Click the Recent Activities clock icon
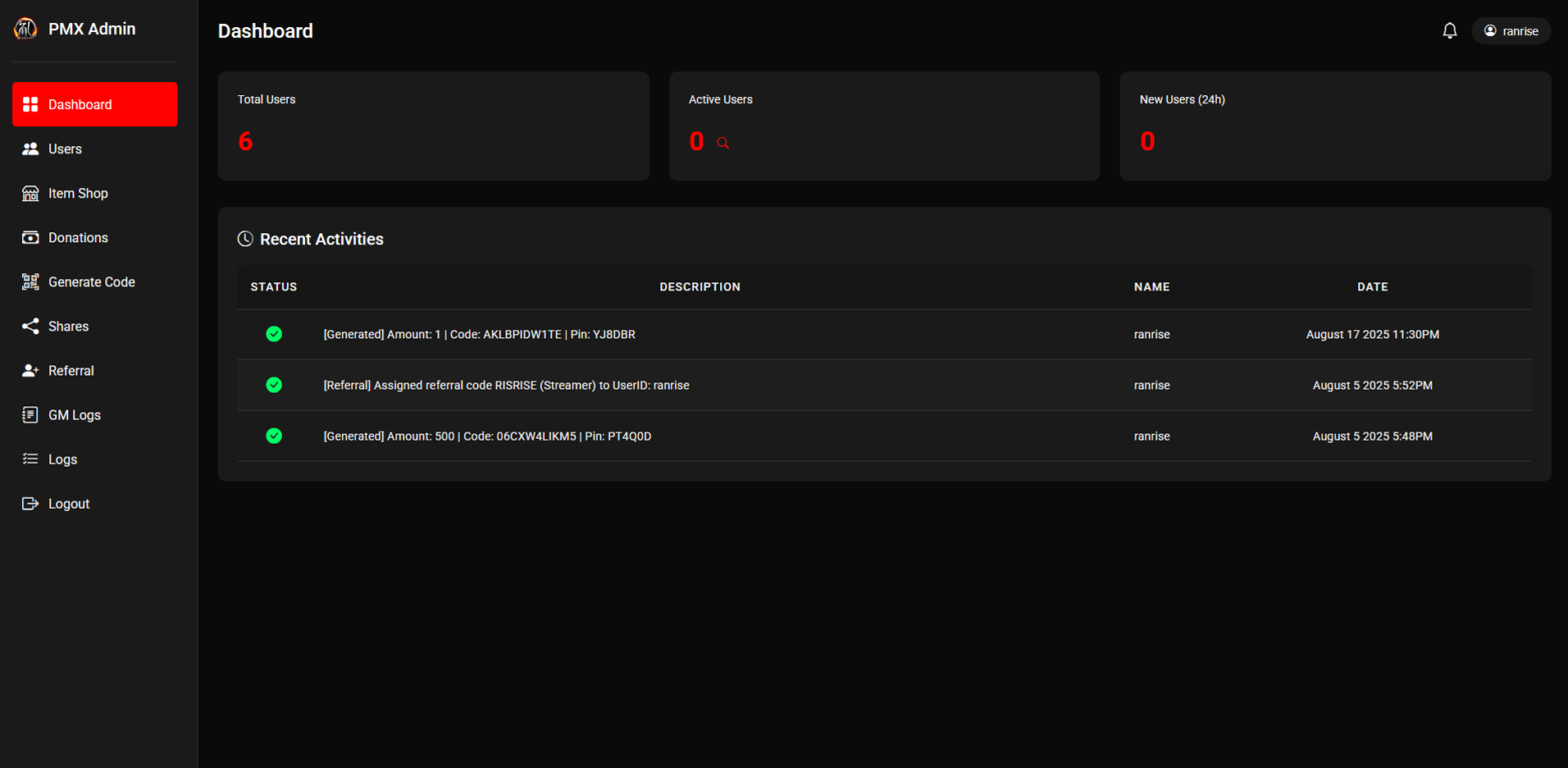The height and width of the screenshot is (768, 1568). pos(245,239)
